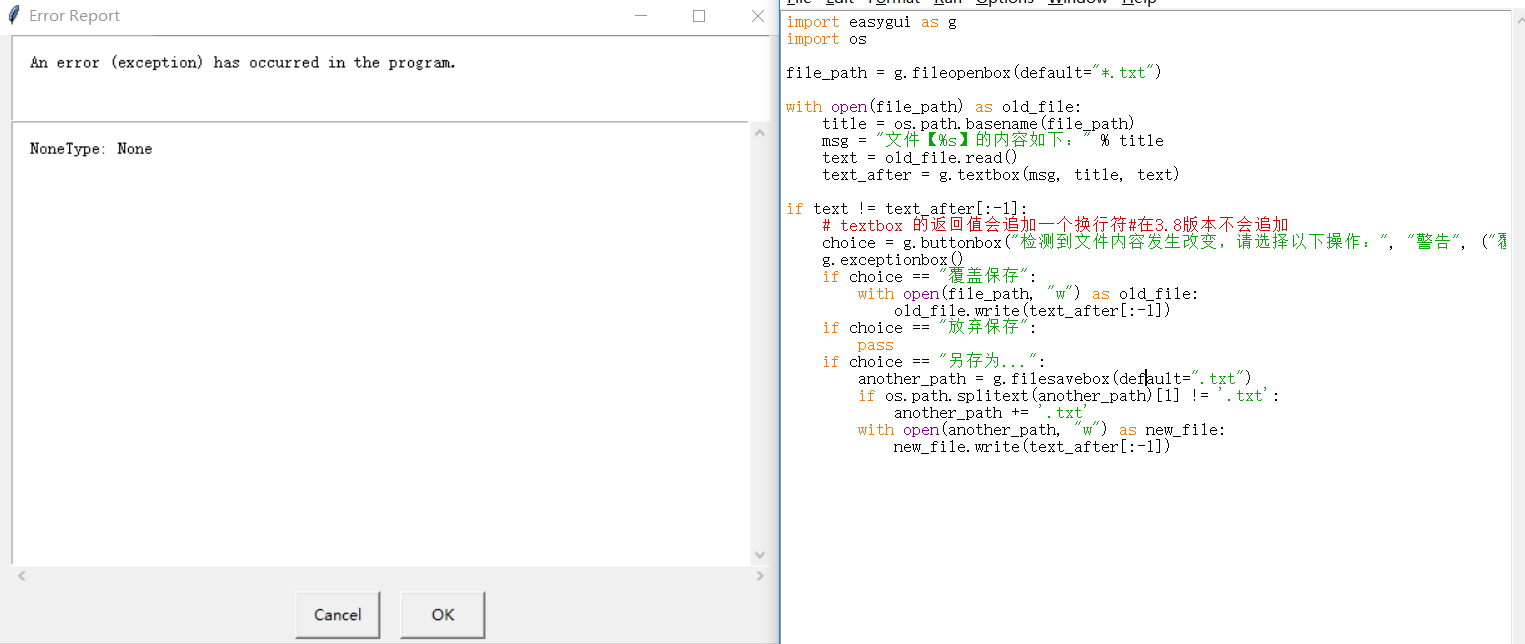Click the "import easygui as g" code line
This screenshot has height=644, width=1525.
click(871, 22)
